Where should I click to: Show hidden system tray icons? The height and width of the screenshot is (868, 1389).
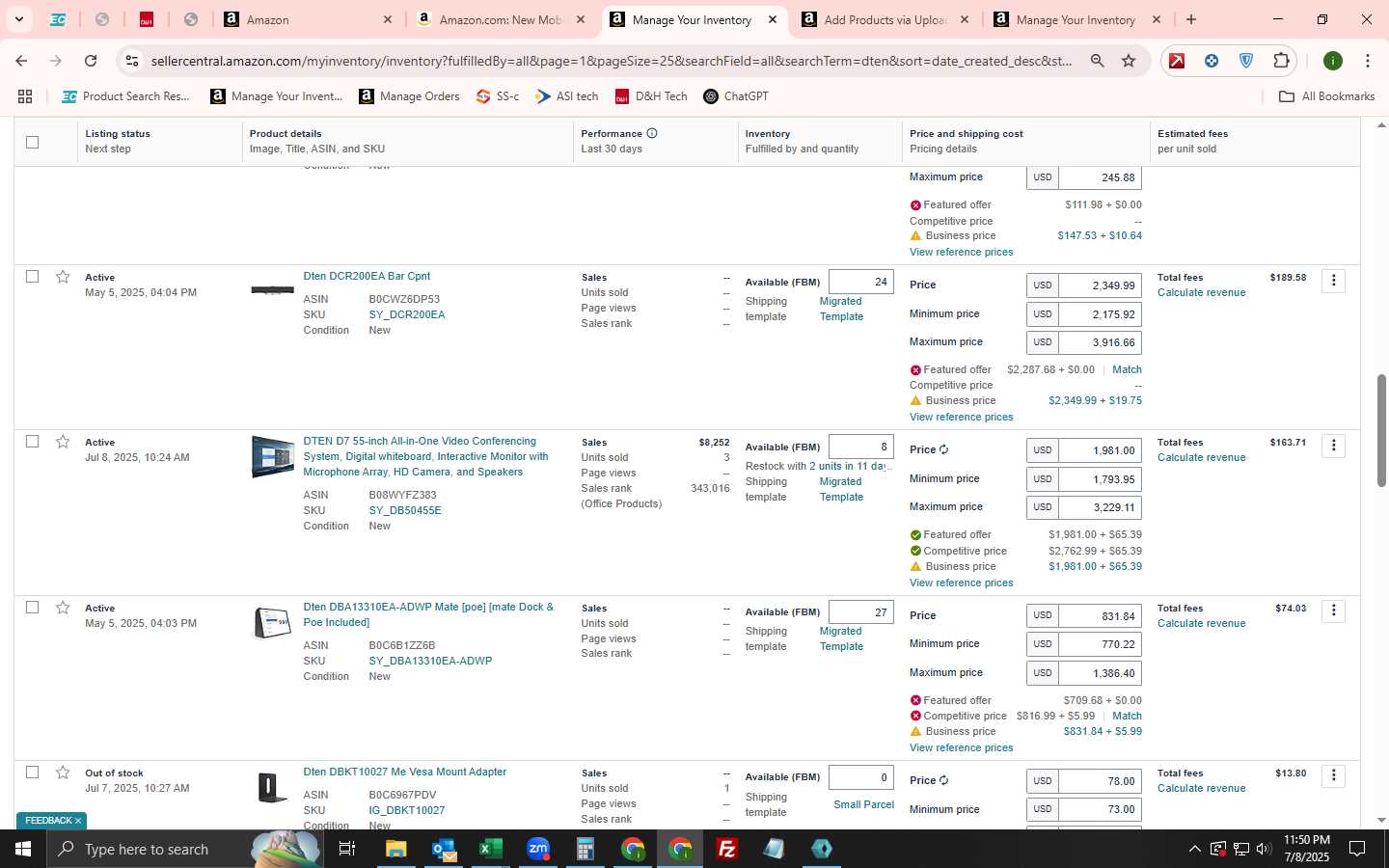click(1194, 849)
